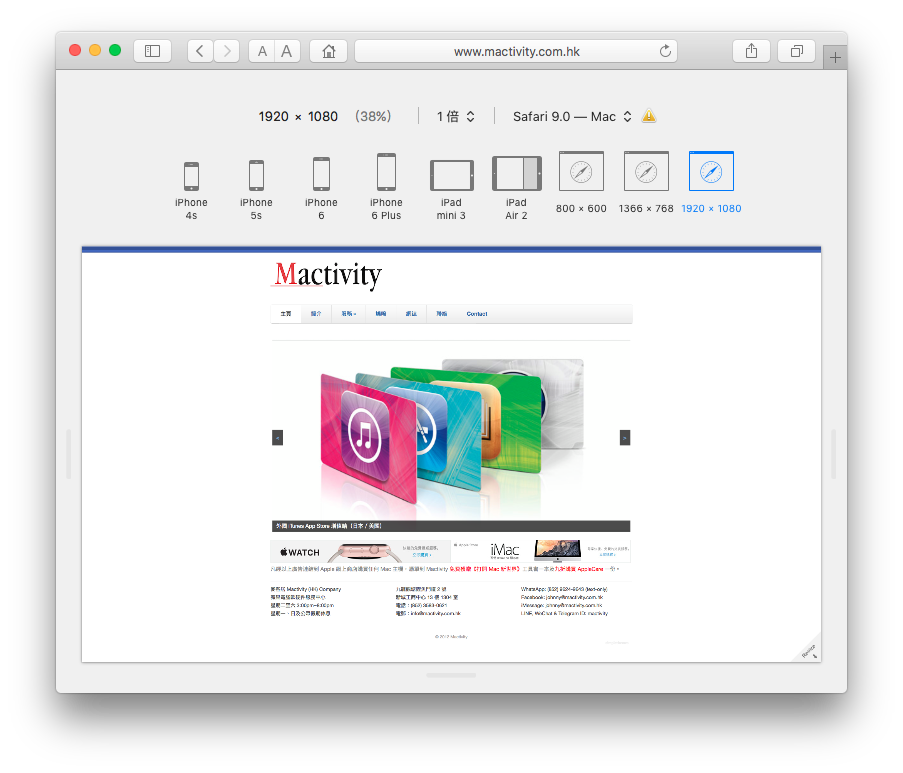Go back with the left arrow button
Screen dimensions: 903x773
(200, 51)
